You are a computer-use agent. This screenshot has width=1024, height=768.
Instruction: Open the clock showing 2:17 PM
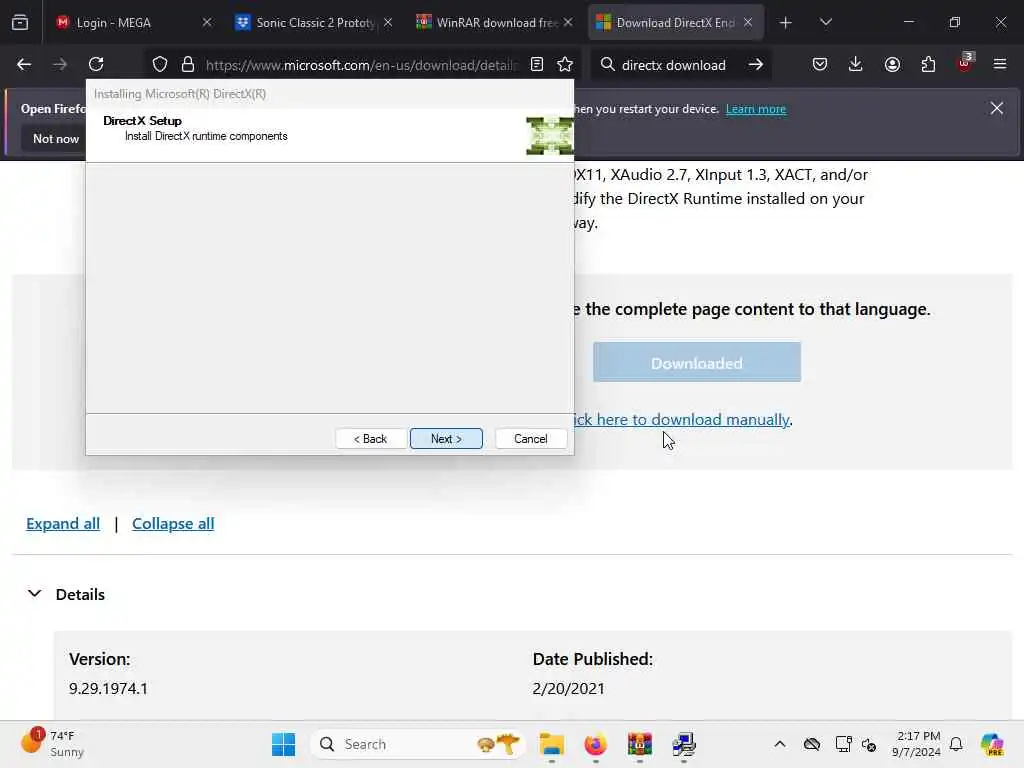coord(916,744)
